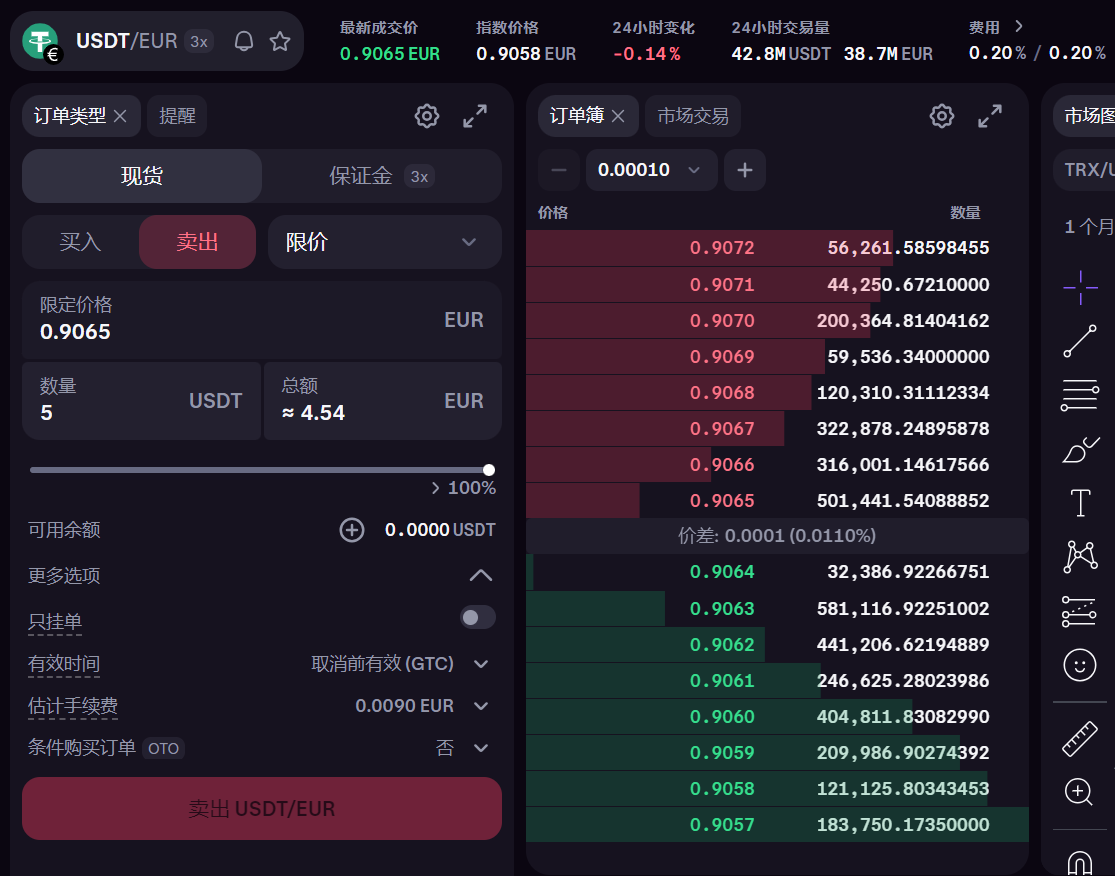Switch to the 提醒 alerts tab
1115x876 pixels.
(177, 116)
